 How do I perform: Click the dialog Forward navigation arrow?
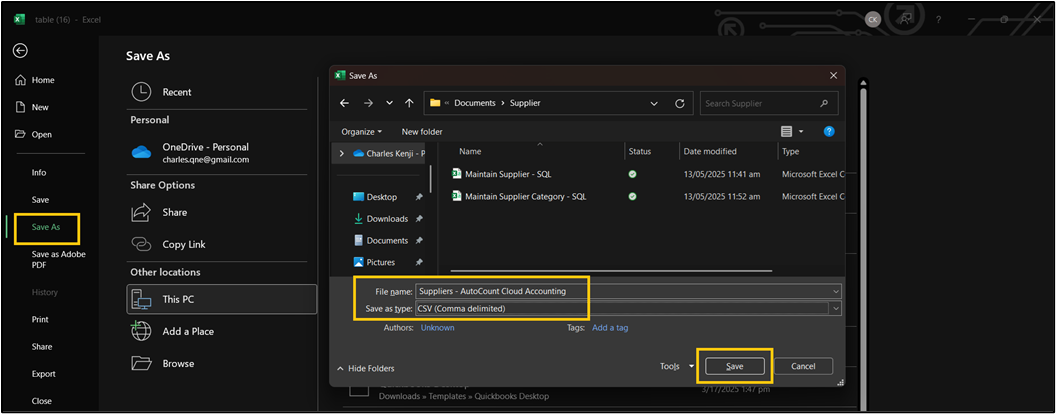coord(368,103)
